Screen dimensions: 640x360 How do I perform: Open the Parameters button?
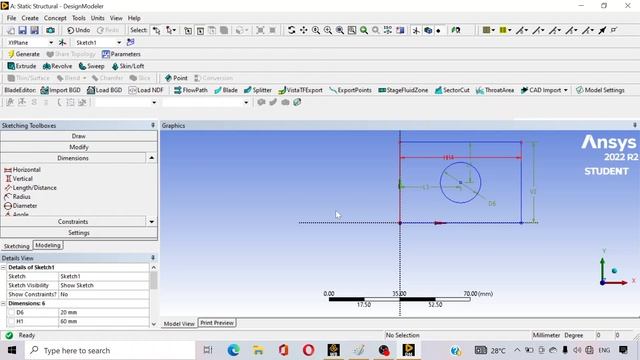click(x=121, y=54)
